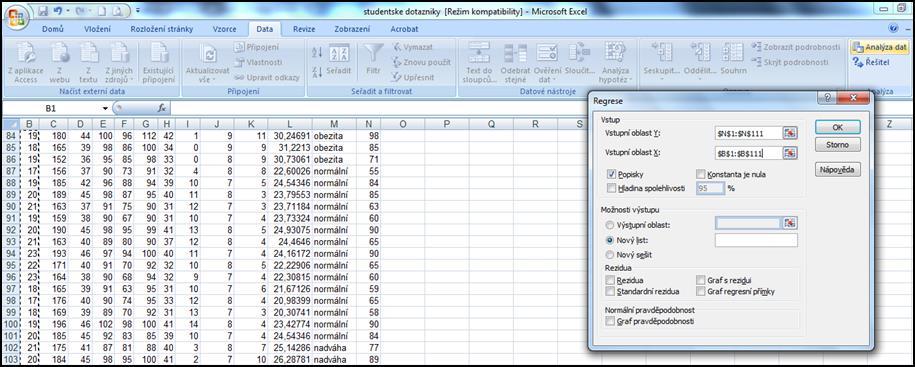
Task: Toggle the Filtr funnel icon
Action: [x=373, y=59]
